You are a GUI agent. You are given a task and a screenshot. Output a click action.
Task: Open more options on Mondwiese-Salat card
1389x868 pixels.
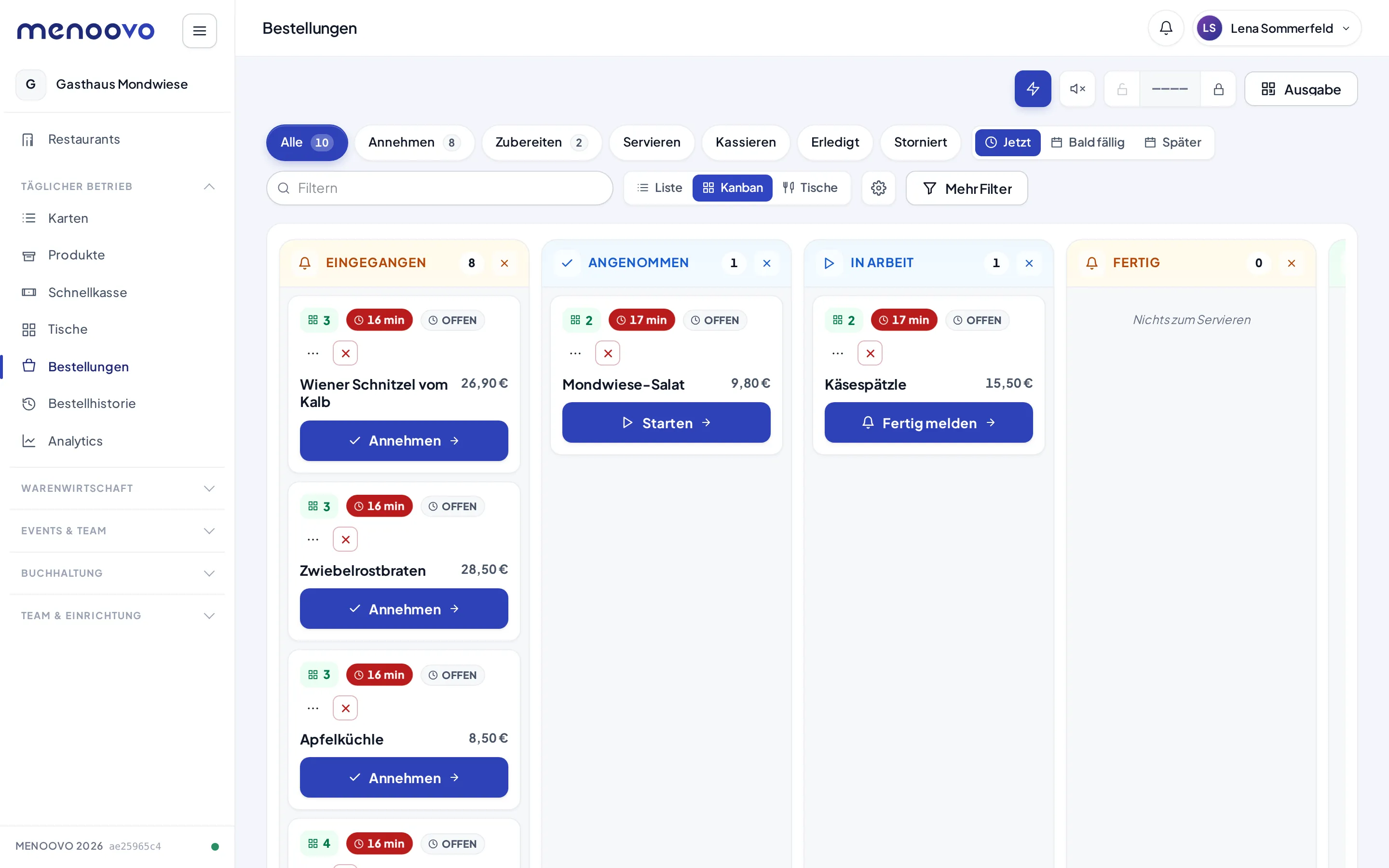point(575,353)
